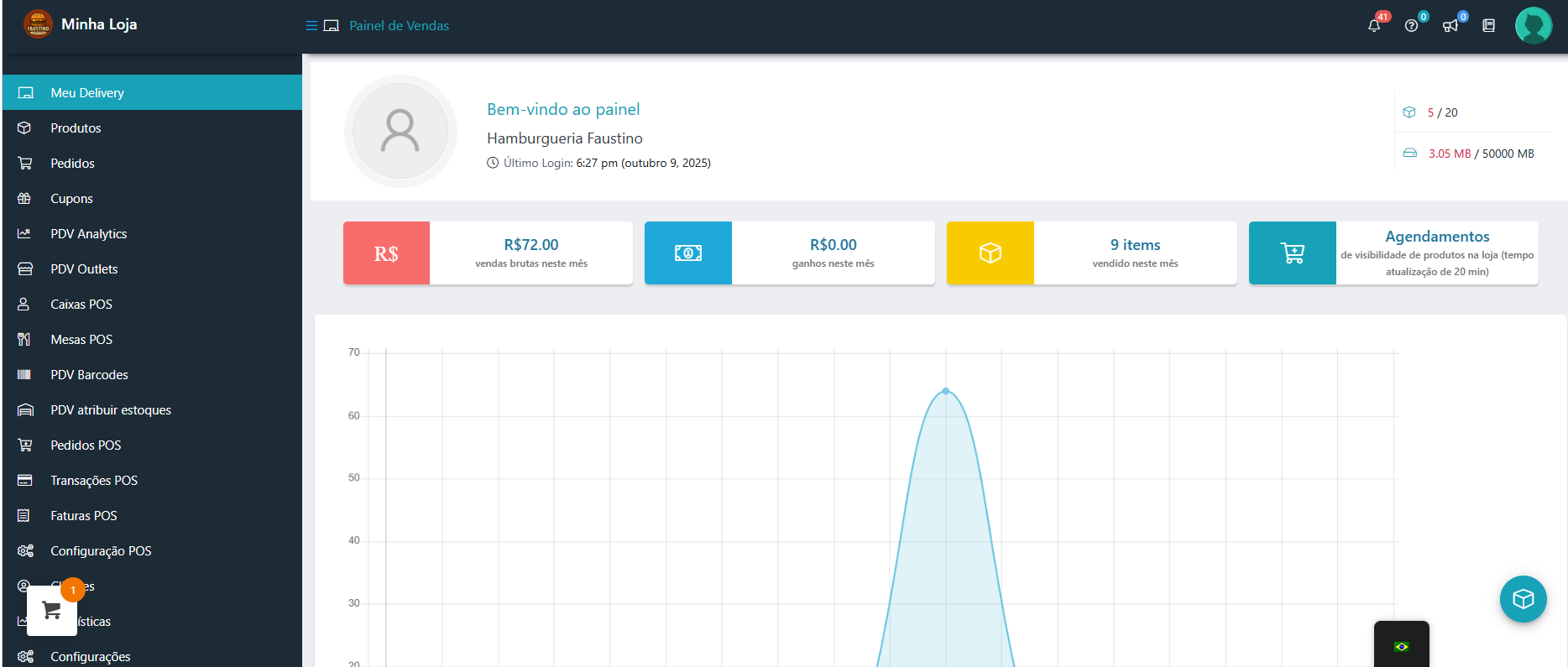Click the notifications bell icon
The width and height of the screenshot is (1568, 667).
click(1373, 26)
